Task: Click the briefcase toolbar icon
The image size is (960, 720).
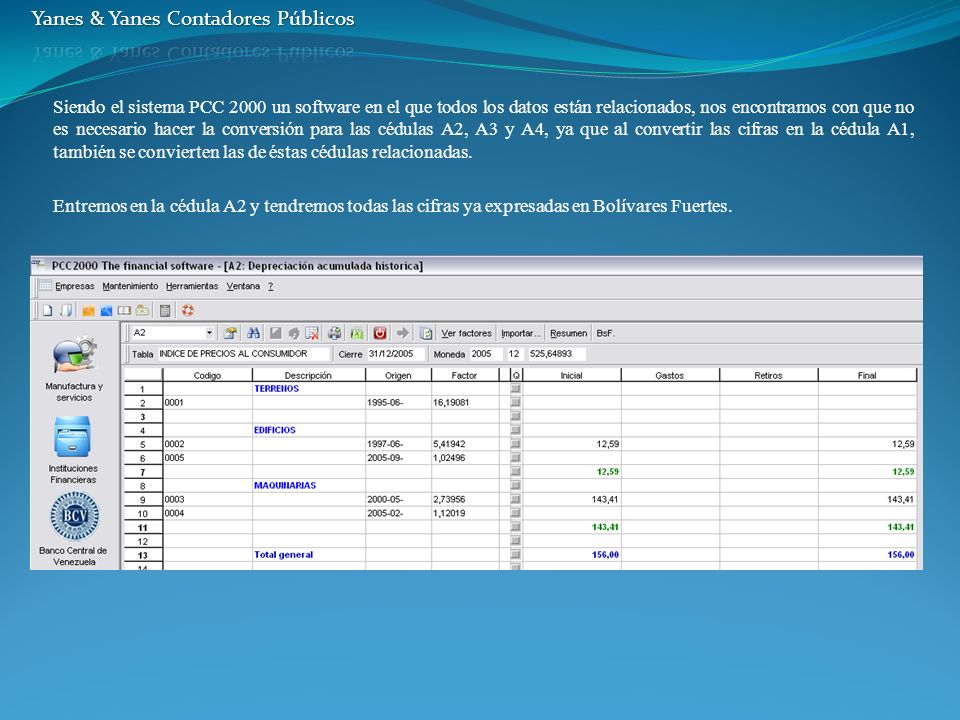Action: click(142, 310)
